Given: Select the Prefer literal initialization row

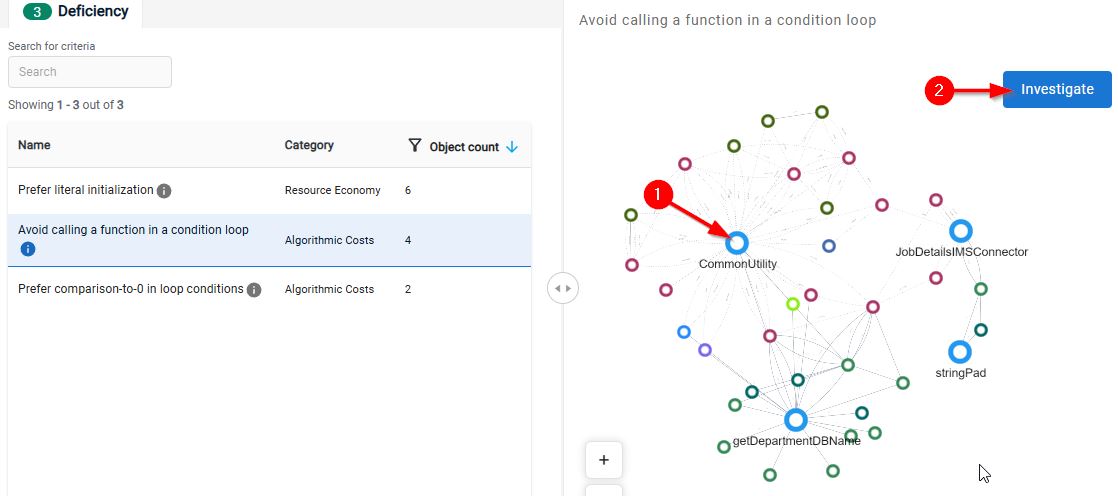Looking at the screenshot, I should point(270,191).
